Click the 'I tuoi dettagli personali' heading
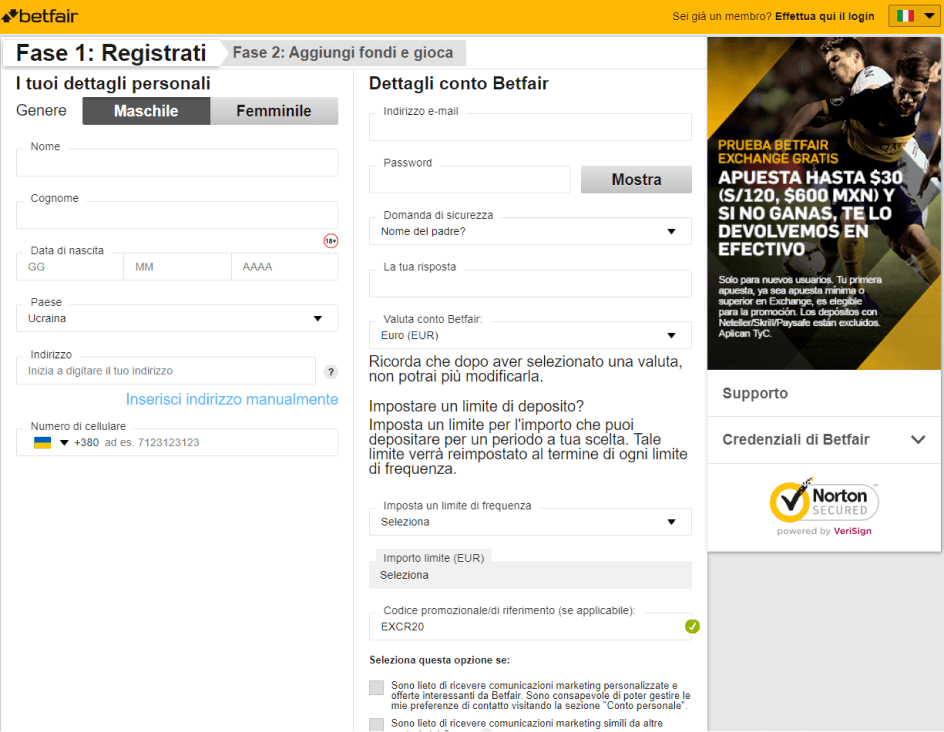944x732 pixels. (x=113, y=83)
